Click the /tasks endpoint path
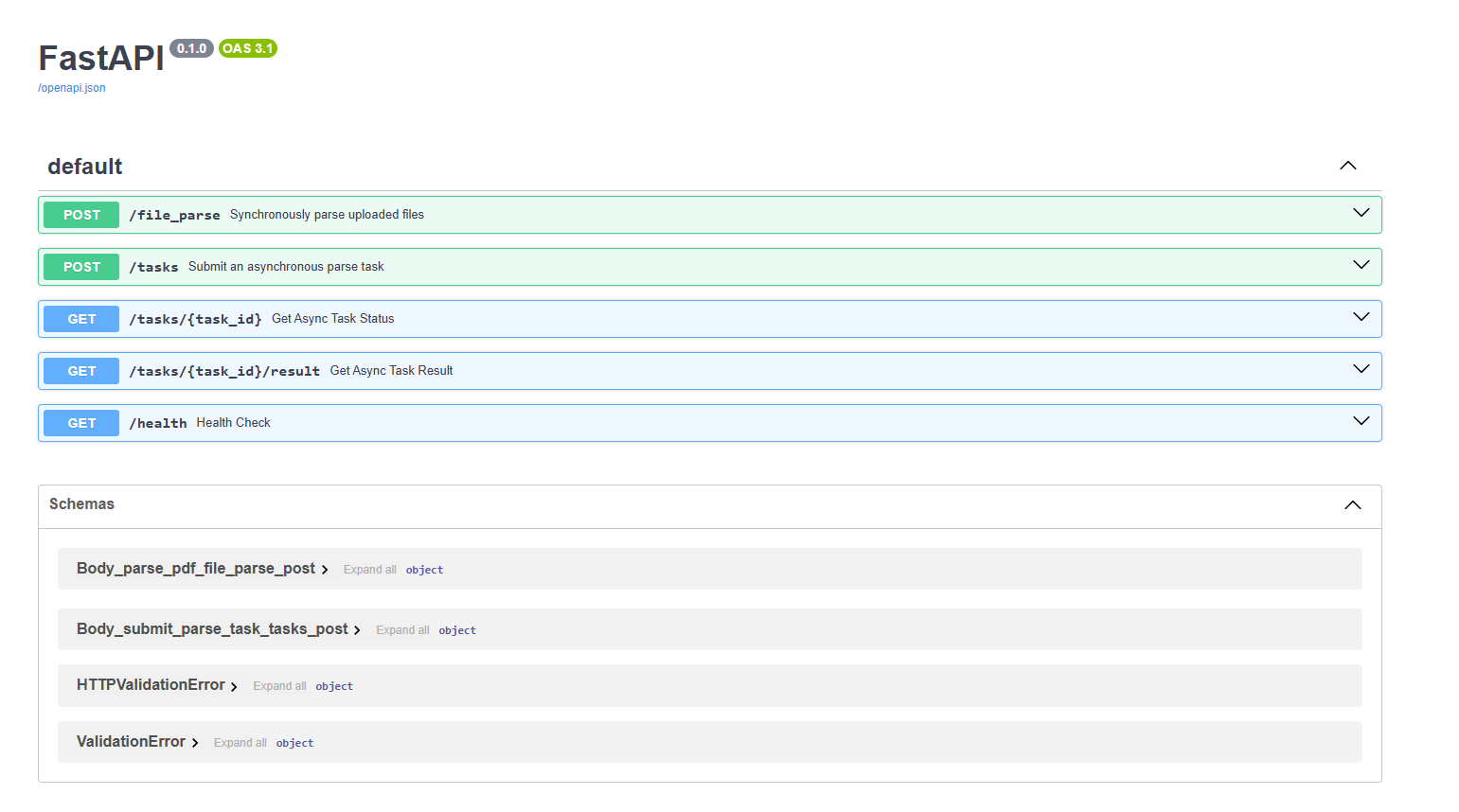1459x812 pixels. (x=153, y=267)
